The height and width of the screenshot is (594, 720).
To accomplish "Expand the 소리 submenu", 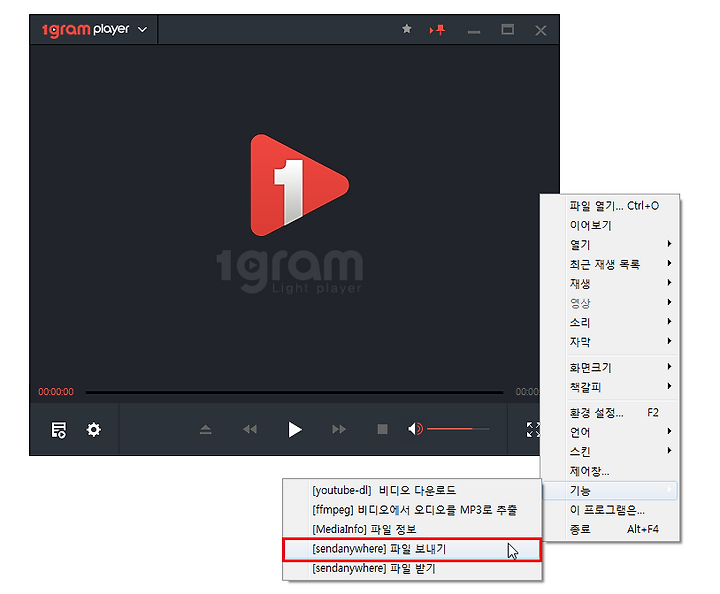I will [x=610, y=322].
